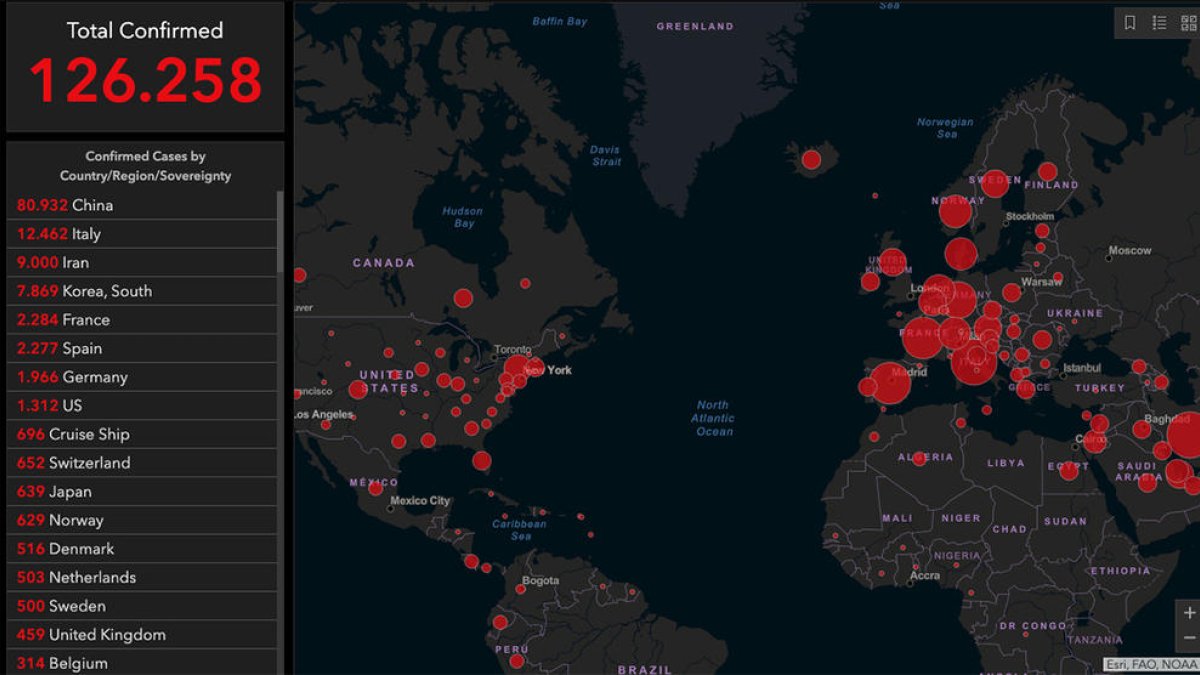Select the large marker over Norway

tap(955, 212)
